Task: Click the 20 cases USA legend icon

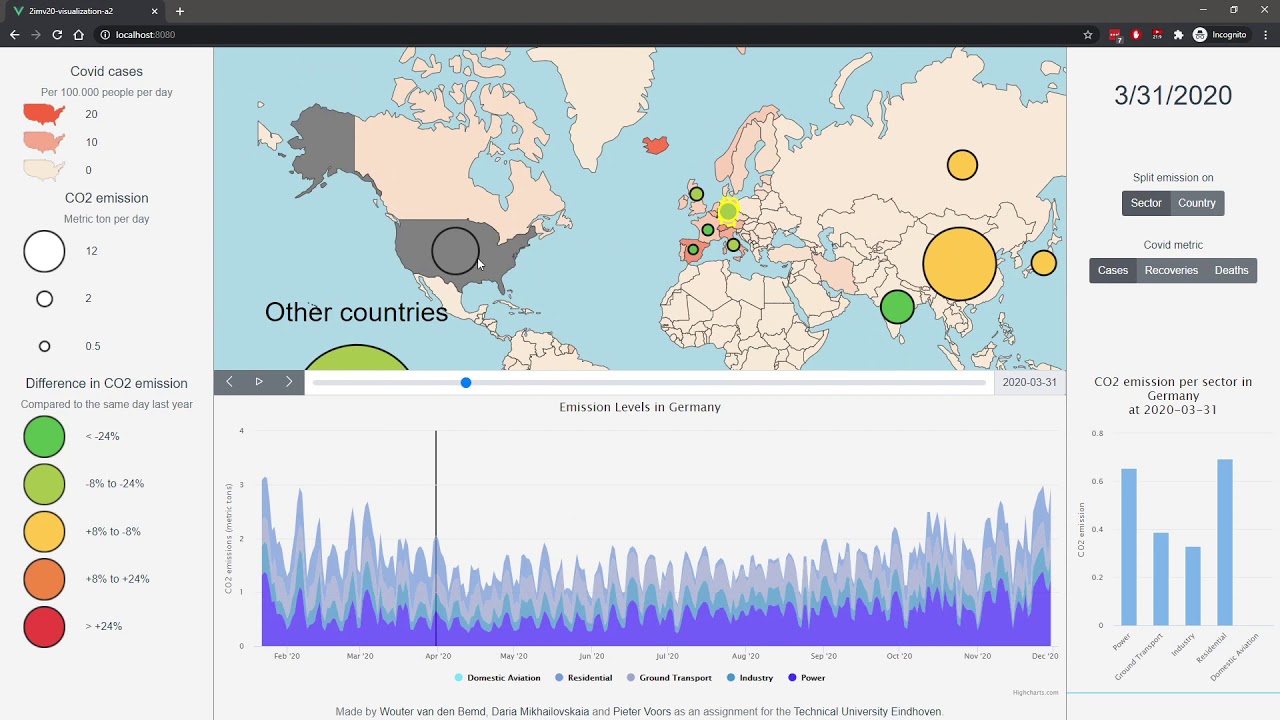Action: click(44, 114)
